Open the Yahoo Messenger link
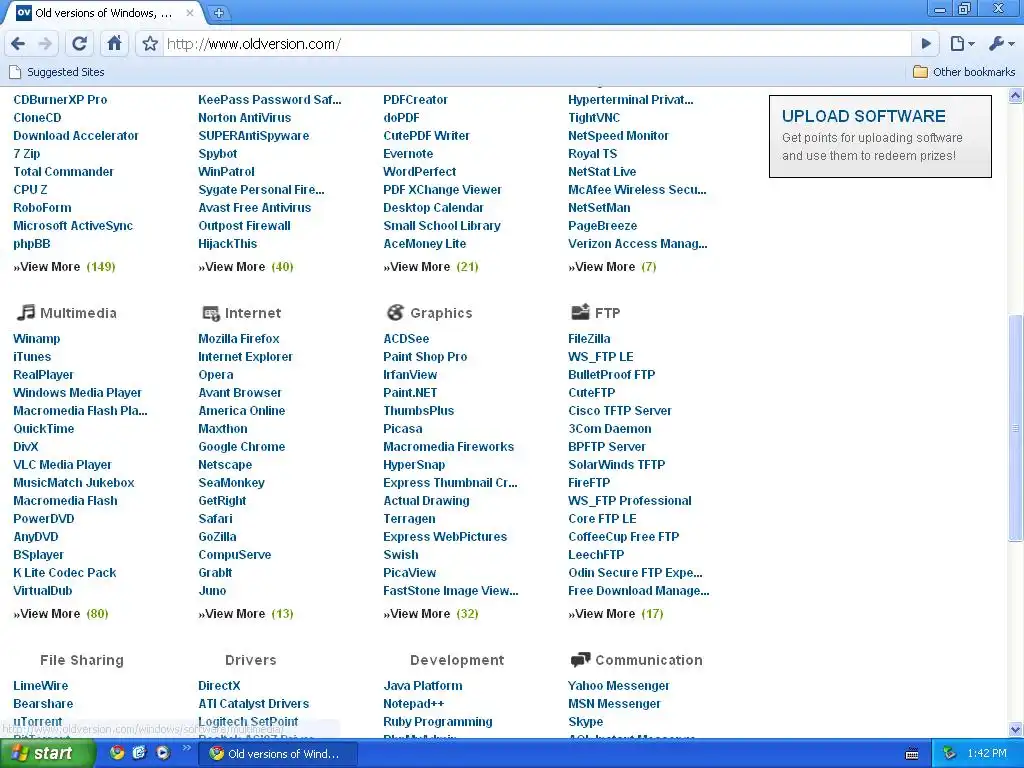 618,685
